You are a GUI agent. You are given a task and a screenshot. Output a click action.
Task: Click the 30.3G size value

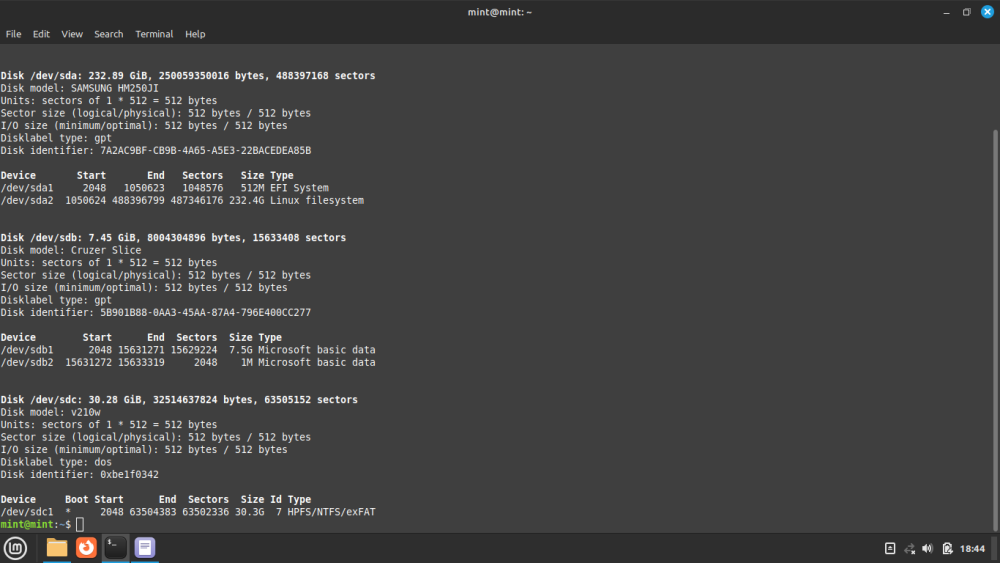(x=249, y=512)
